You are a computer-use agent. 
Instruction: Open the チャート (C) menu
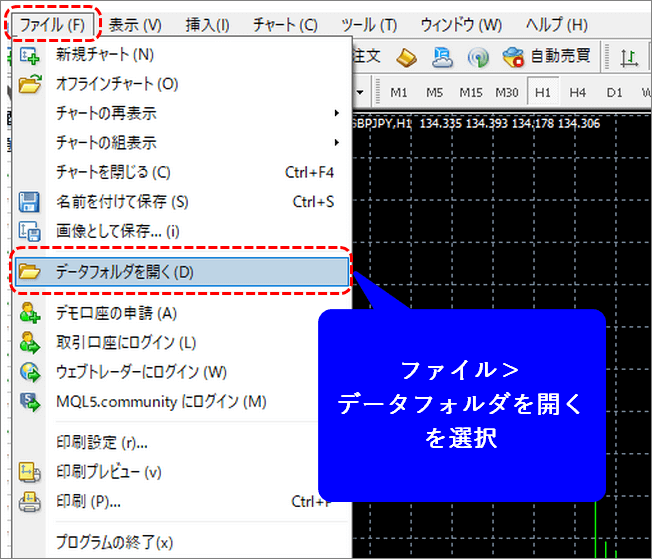285,25
